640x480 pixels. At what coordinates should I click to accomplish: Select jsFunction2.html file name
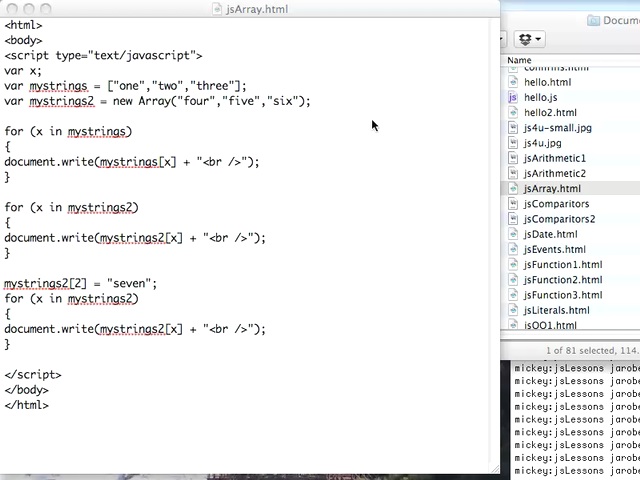[x=563, y=280]
